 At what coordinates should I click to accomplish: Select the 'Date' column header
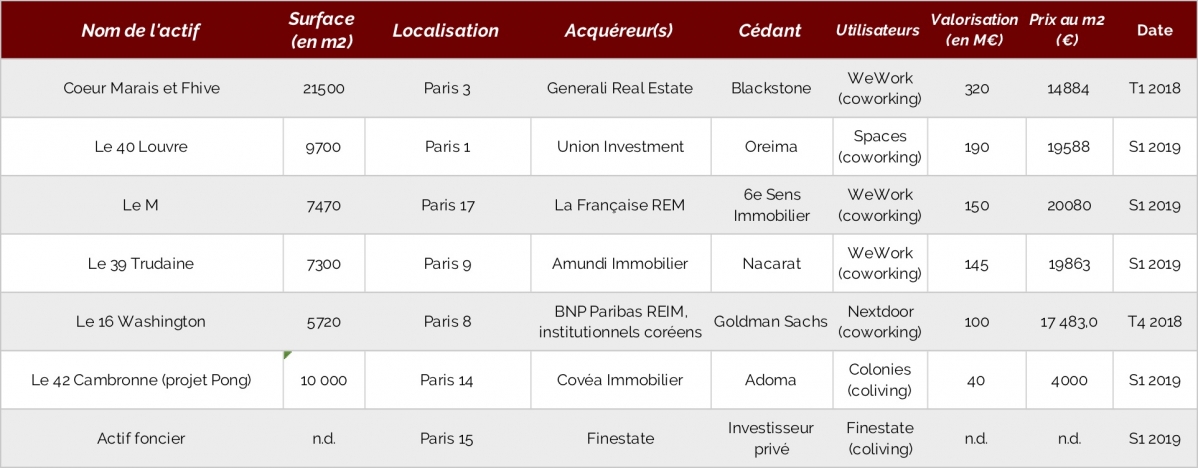[1154, 31]
